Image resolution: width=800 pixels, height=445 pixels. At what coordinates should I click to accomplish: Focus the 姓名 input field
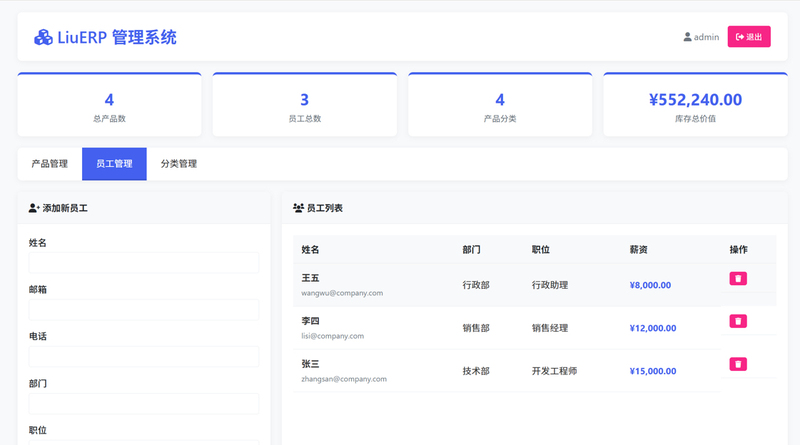[x=144, y=263]
